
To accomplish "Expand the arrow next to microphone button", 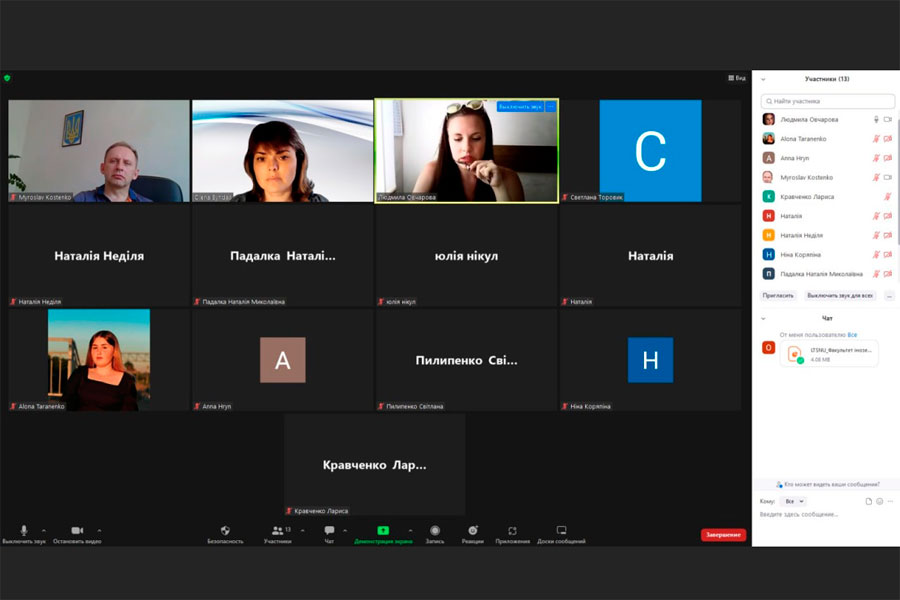I will [x=45, y=530].
